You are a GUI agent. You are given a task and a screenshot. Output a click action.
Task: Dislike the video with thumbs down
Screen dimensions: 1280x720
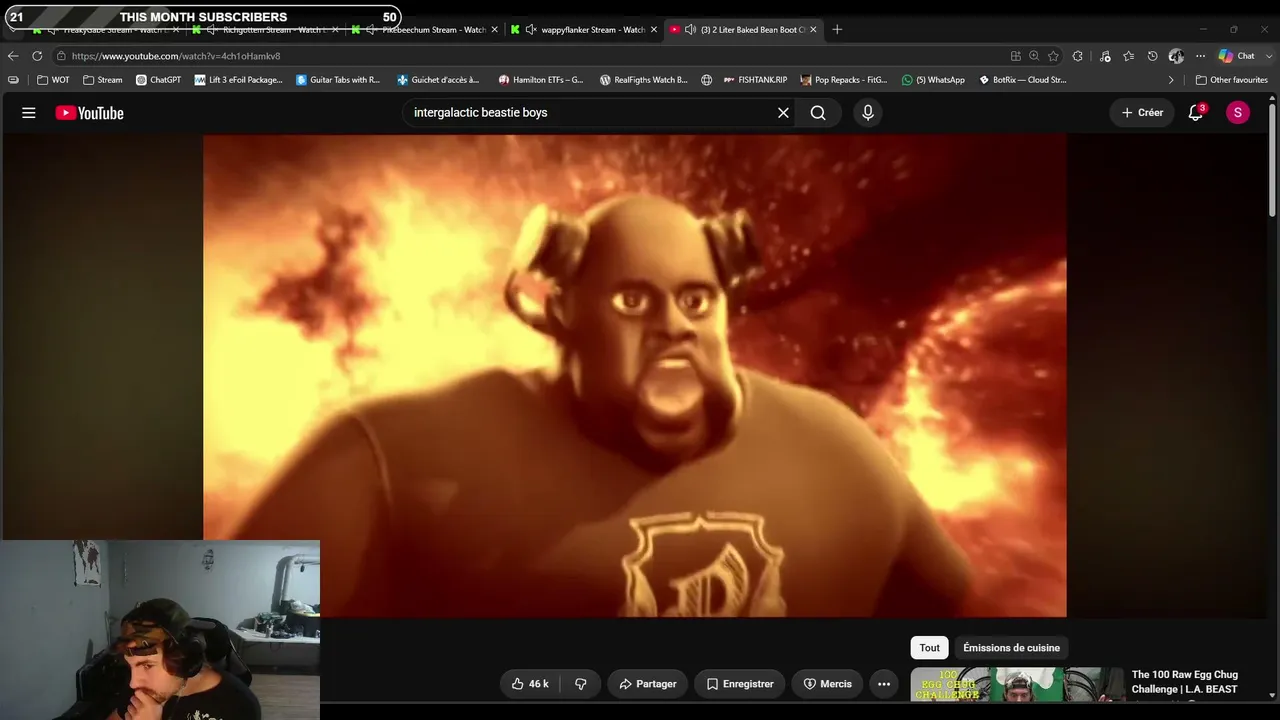581,684
